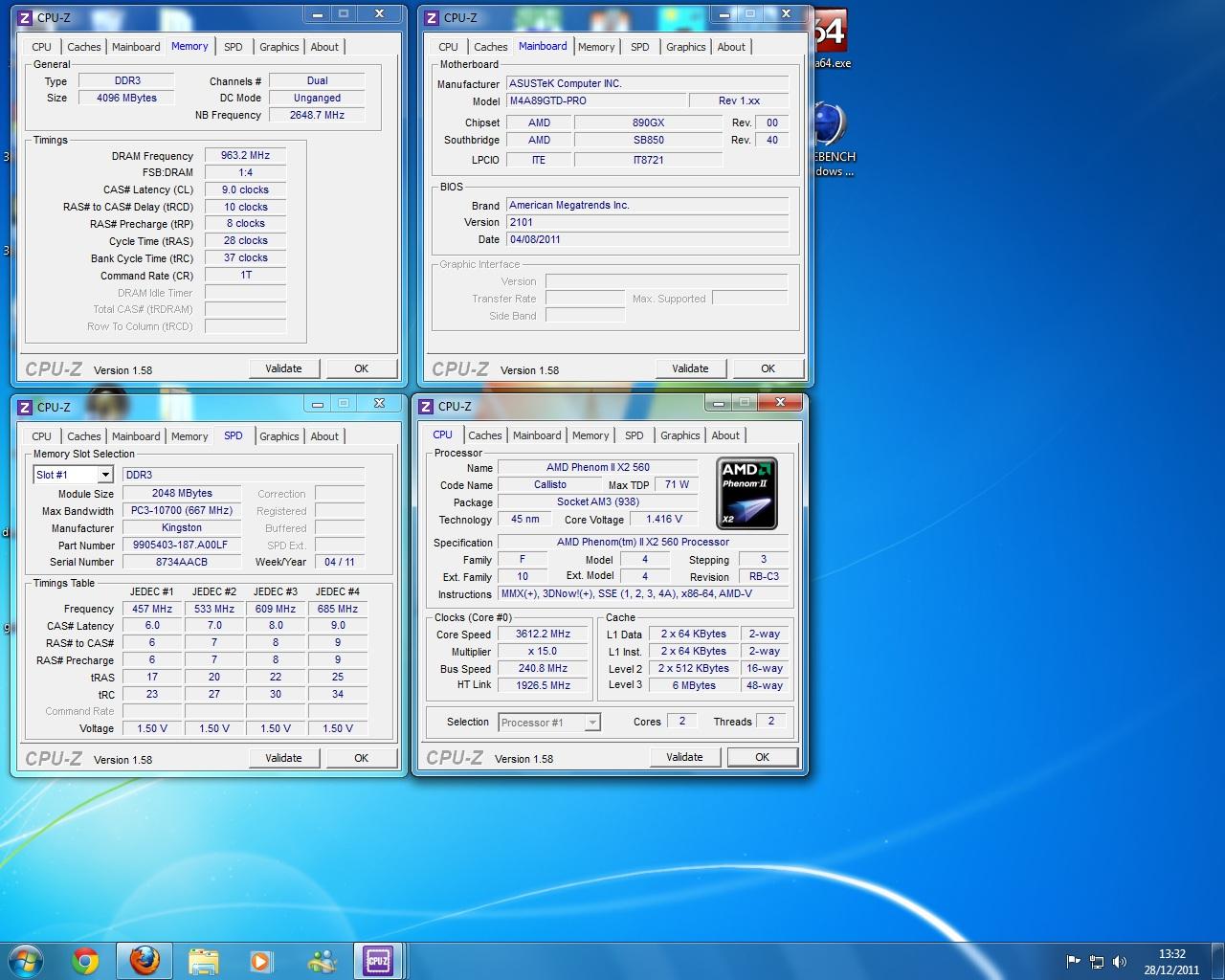This screenshot has width=1225, height=980.
Task: Open Firefox from the taskbar
Action: click(x=145, y=961)
